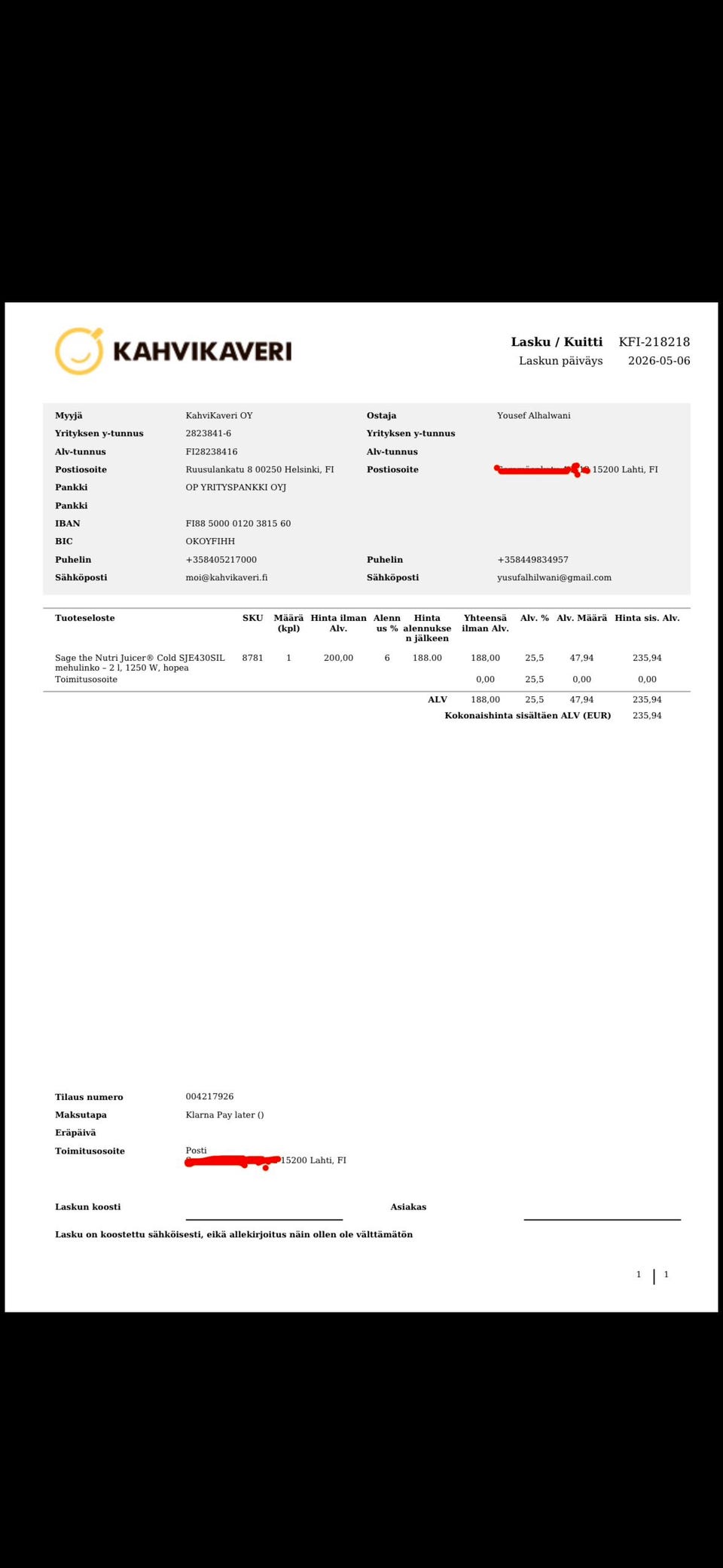Click the VAT number FI28238416

pos(212,451)
